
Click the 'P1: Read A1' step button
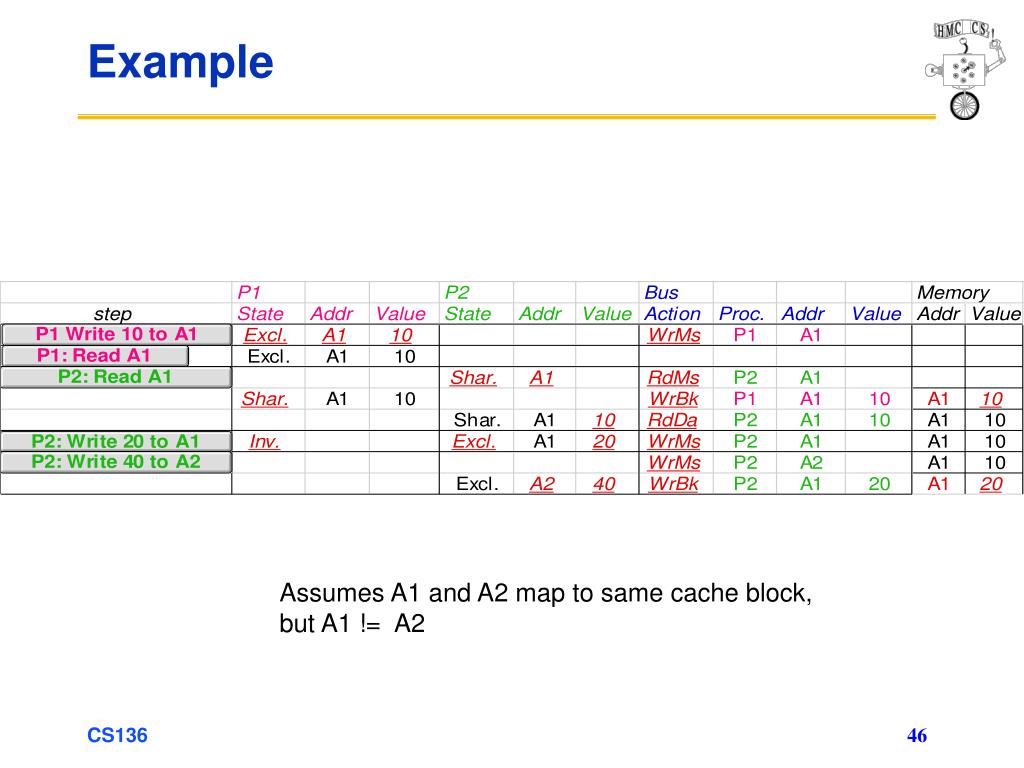(x=95, y=356)
